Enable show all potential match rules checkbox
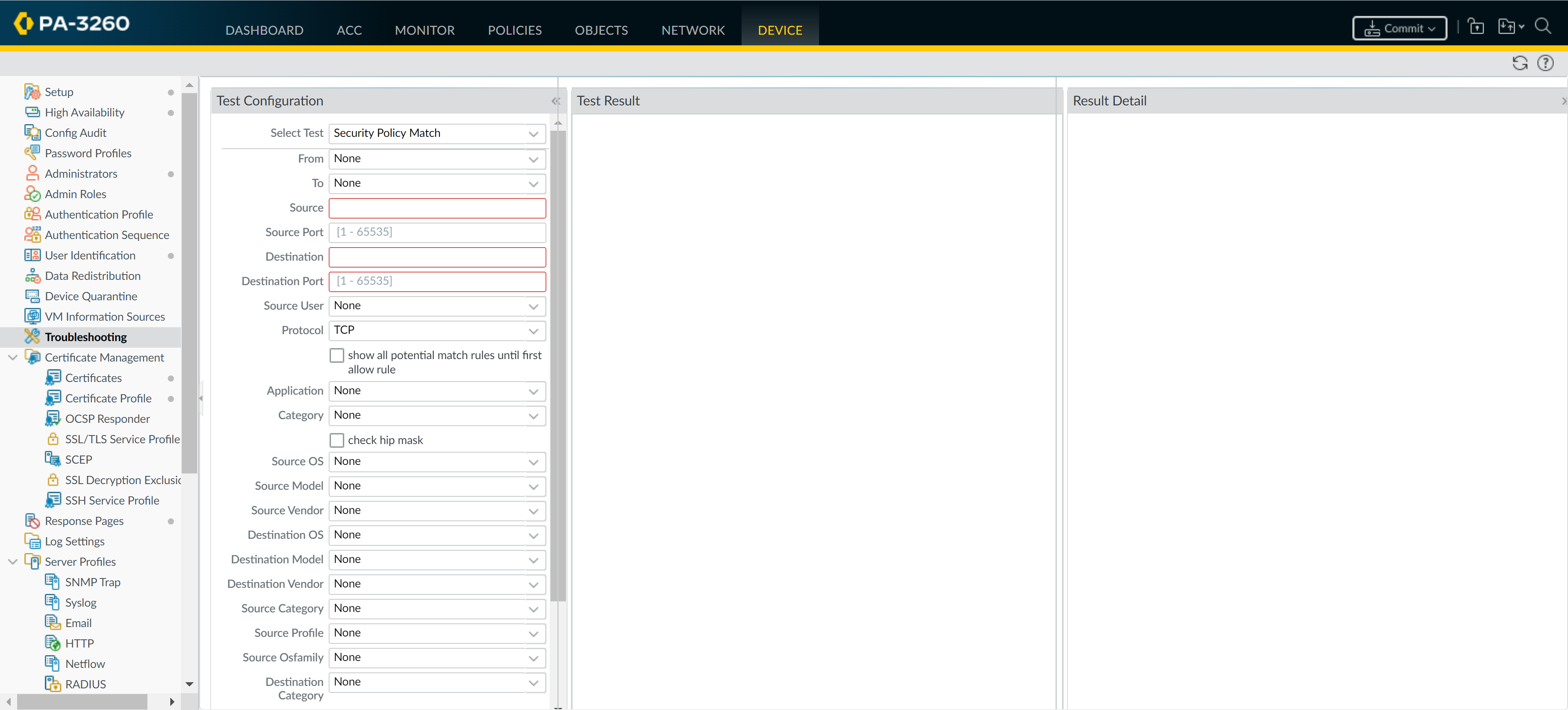This screenshot has width=1568, height=710. click(x=336, y=355)
